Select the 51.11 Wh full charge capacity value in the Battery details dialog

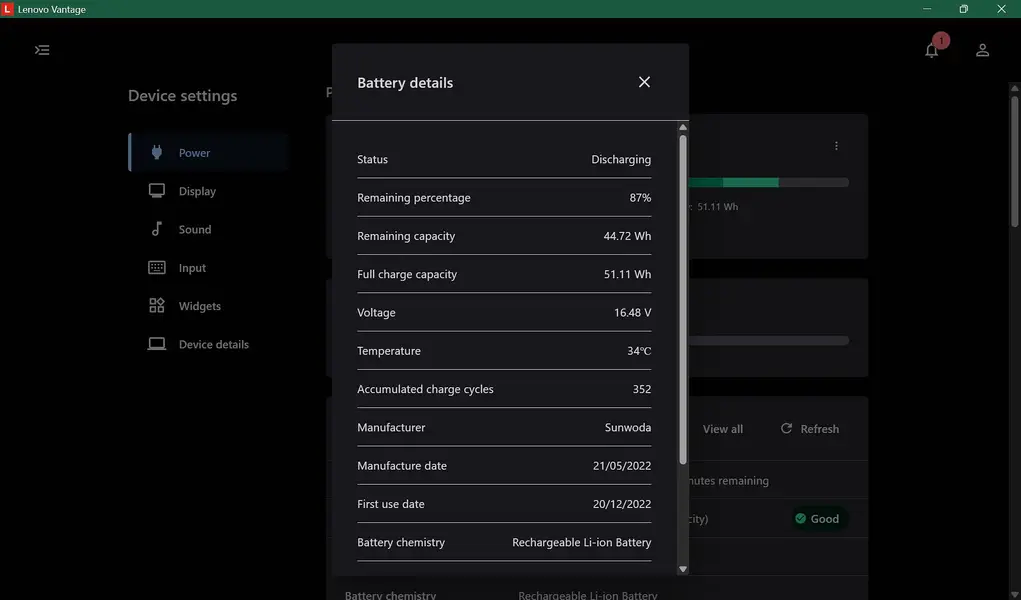click(x=627, y=274)
